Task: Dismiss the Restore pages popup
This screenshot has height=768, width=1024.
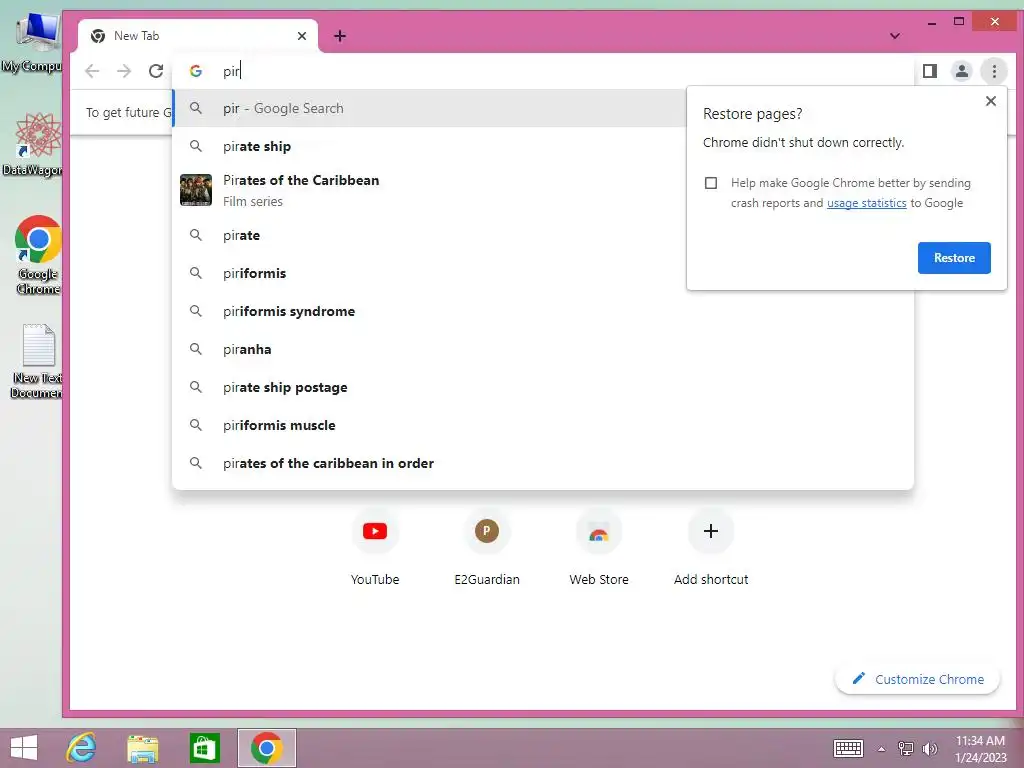Action: coord(991,101)
